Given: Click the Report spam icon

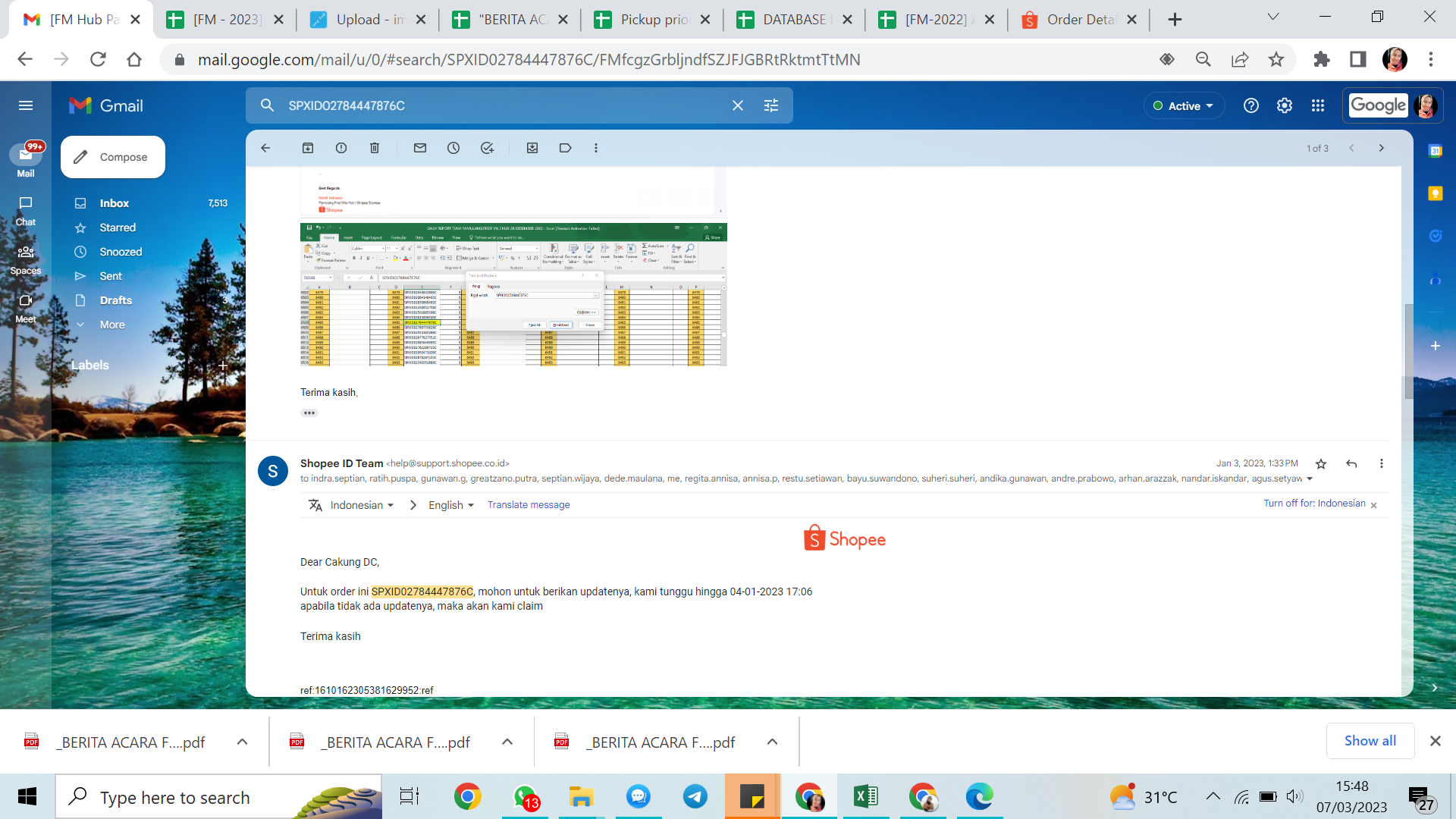Looking at the screenshot, I should 341,148.
